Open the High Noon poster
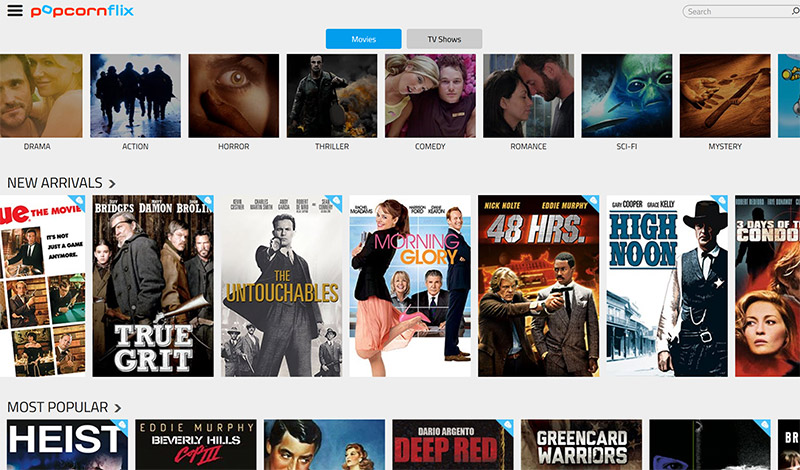 point(667,286)
